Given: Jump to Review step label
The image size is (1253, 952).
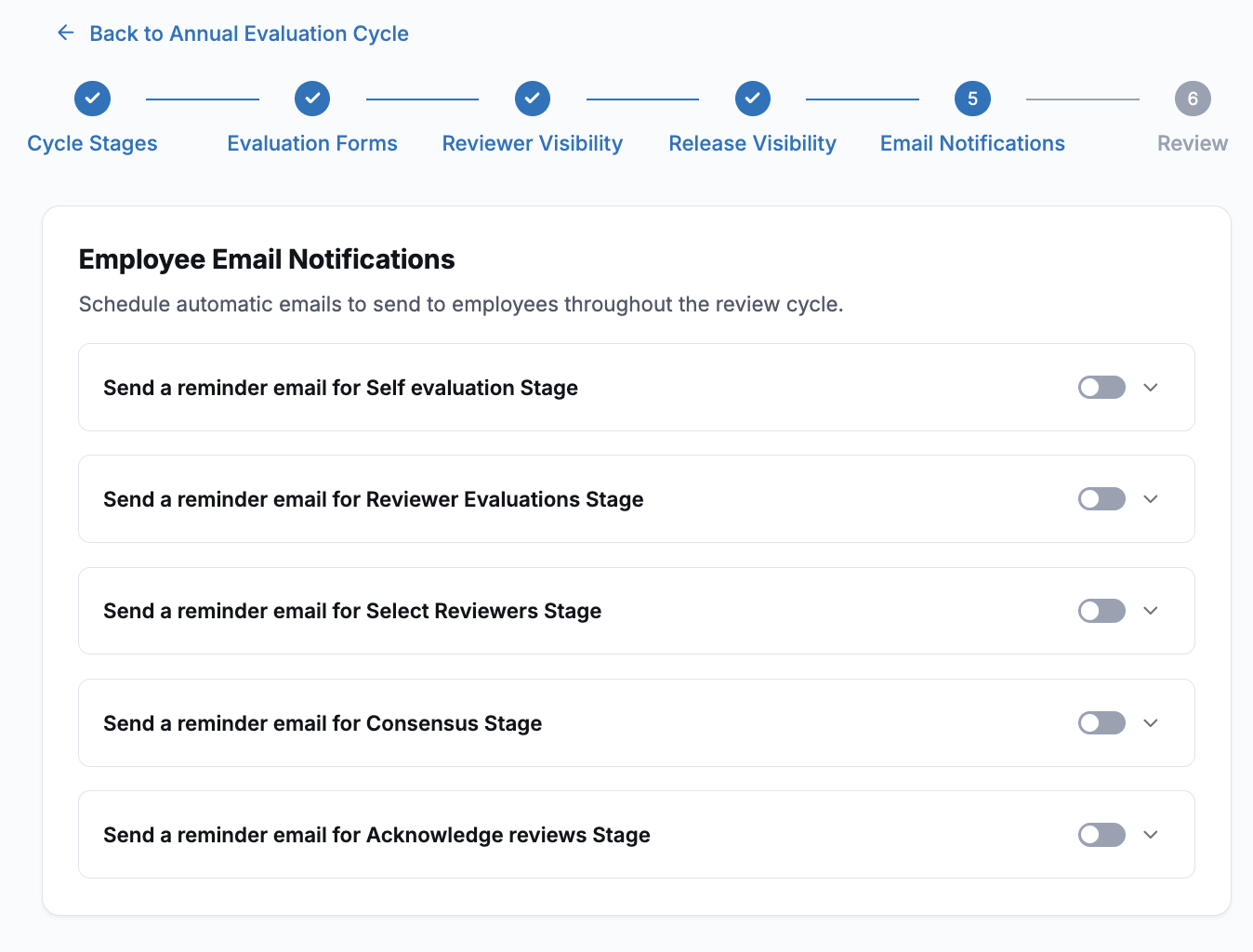Looking at the screenshot, I should click(1193, 143).
